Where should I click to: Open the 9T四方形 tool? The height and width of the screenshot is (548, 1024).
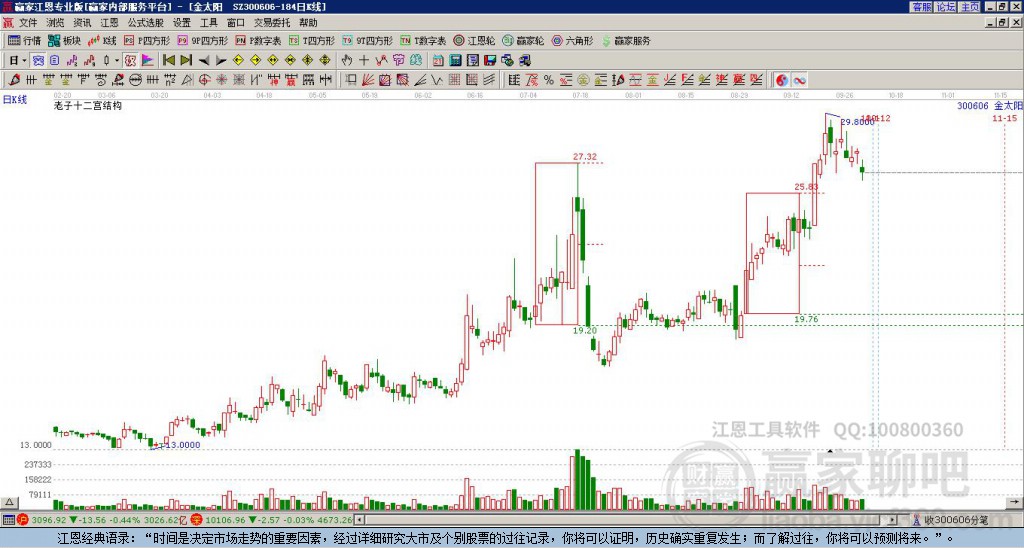coord(367,40)
